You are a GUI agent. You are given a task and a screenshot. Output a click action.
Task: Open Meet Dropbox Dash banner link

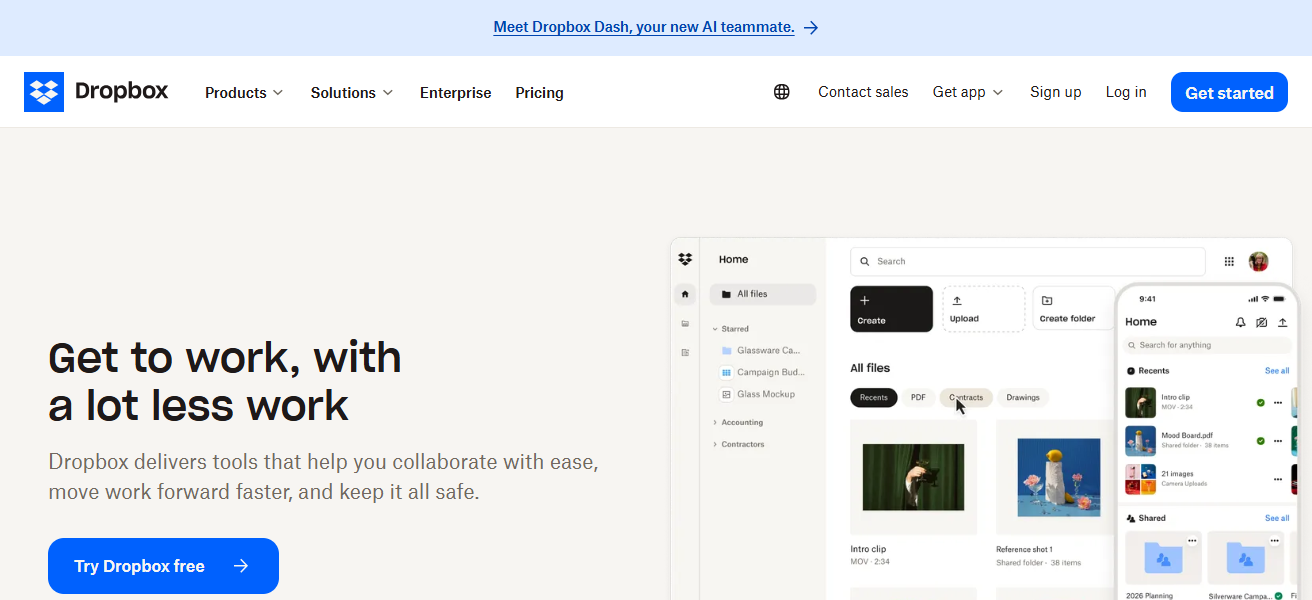click(x=644, y=28)
